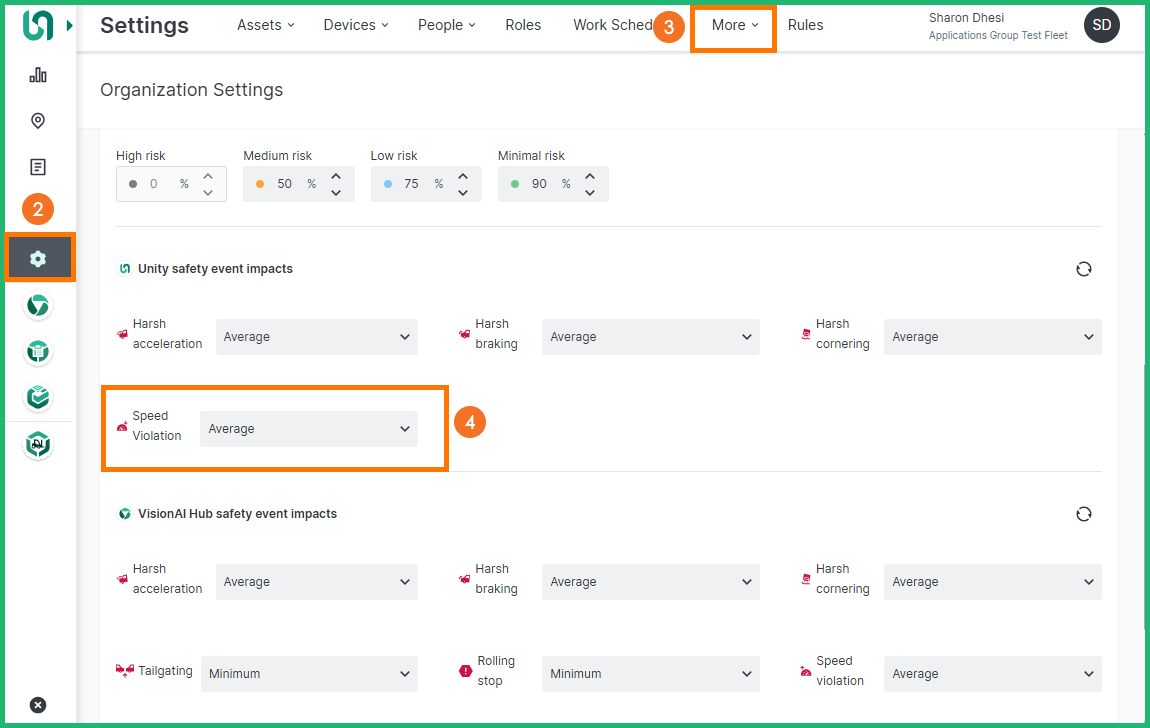The image size is (1150, 728).
Task: Click the map location pin sidebar icon
Action: [38, 121]
